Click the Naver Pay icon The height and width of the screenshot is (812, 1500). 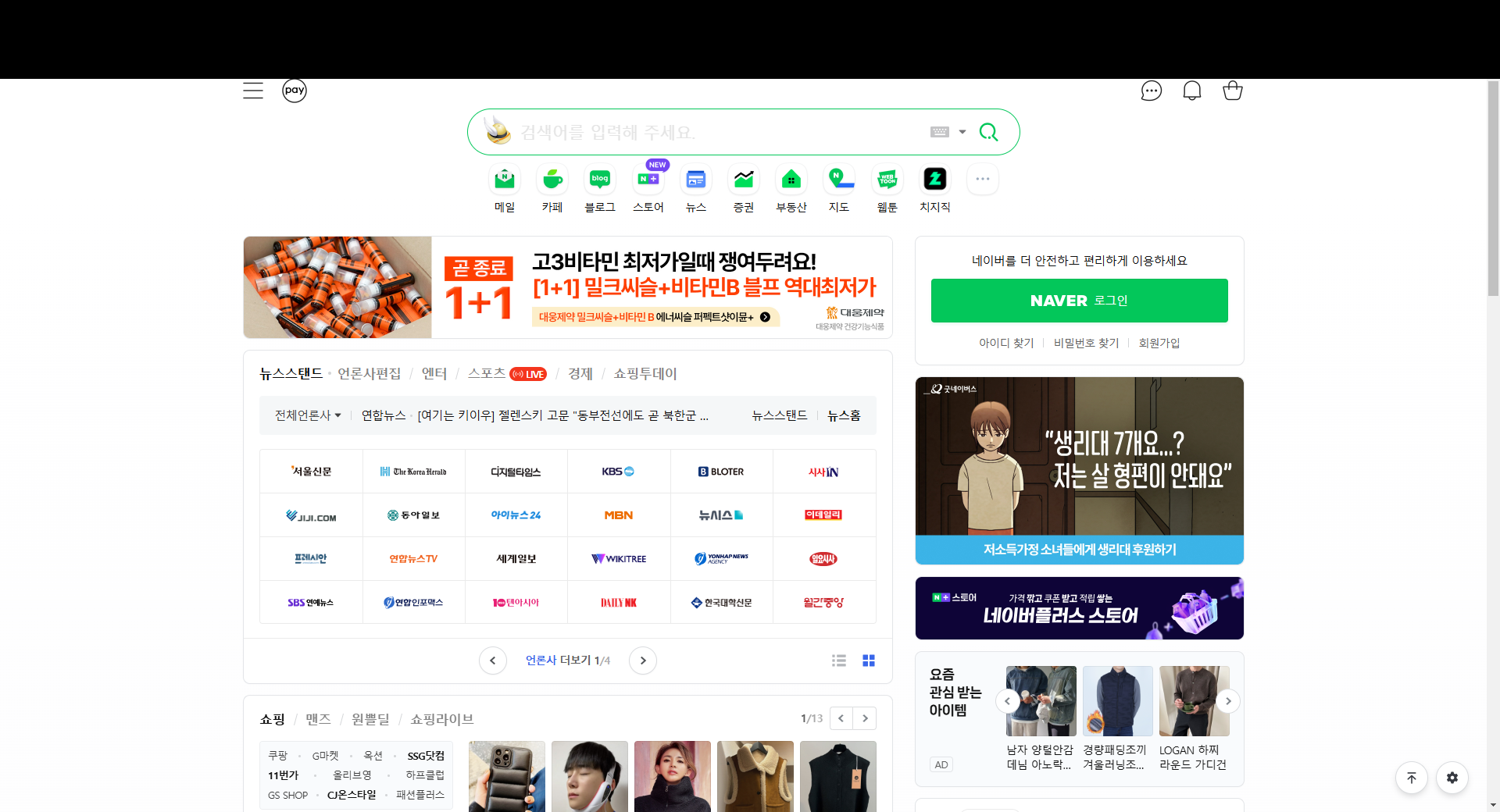pos(294,90)
